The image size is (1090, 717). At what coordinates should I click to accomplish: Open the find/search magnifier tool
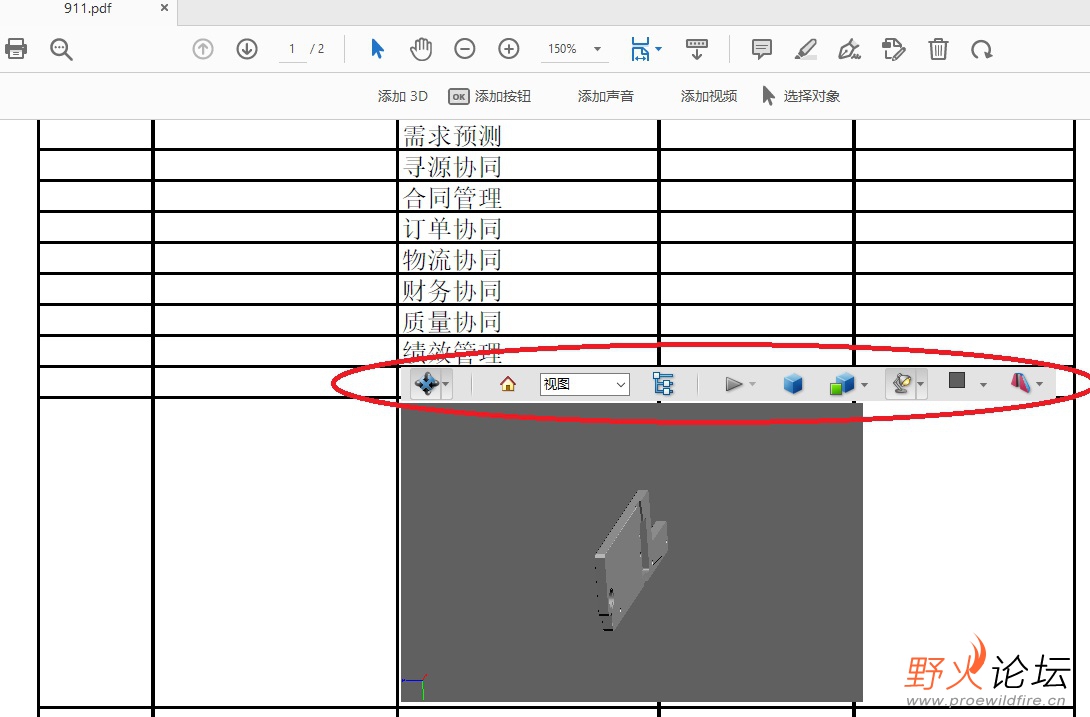pyautogui.click(x=61, y=49)
